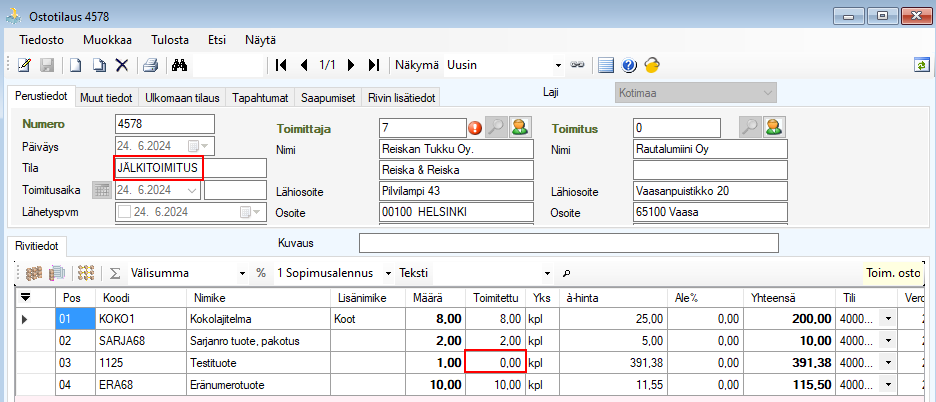This screenshot has width=936, height=402.
Task: Switch to the Ulkomaan tilaus tab
Action: click(183, 97)
